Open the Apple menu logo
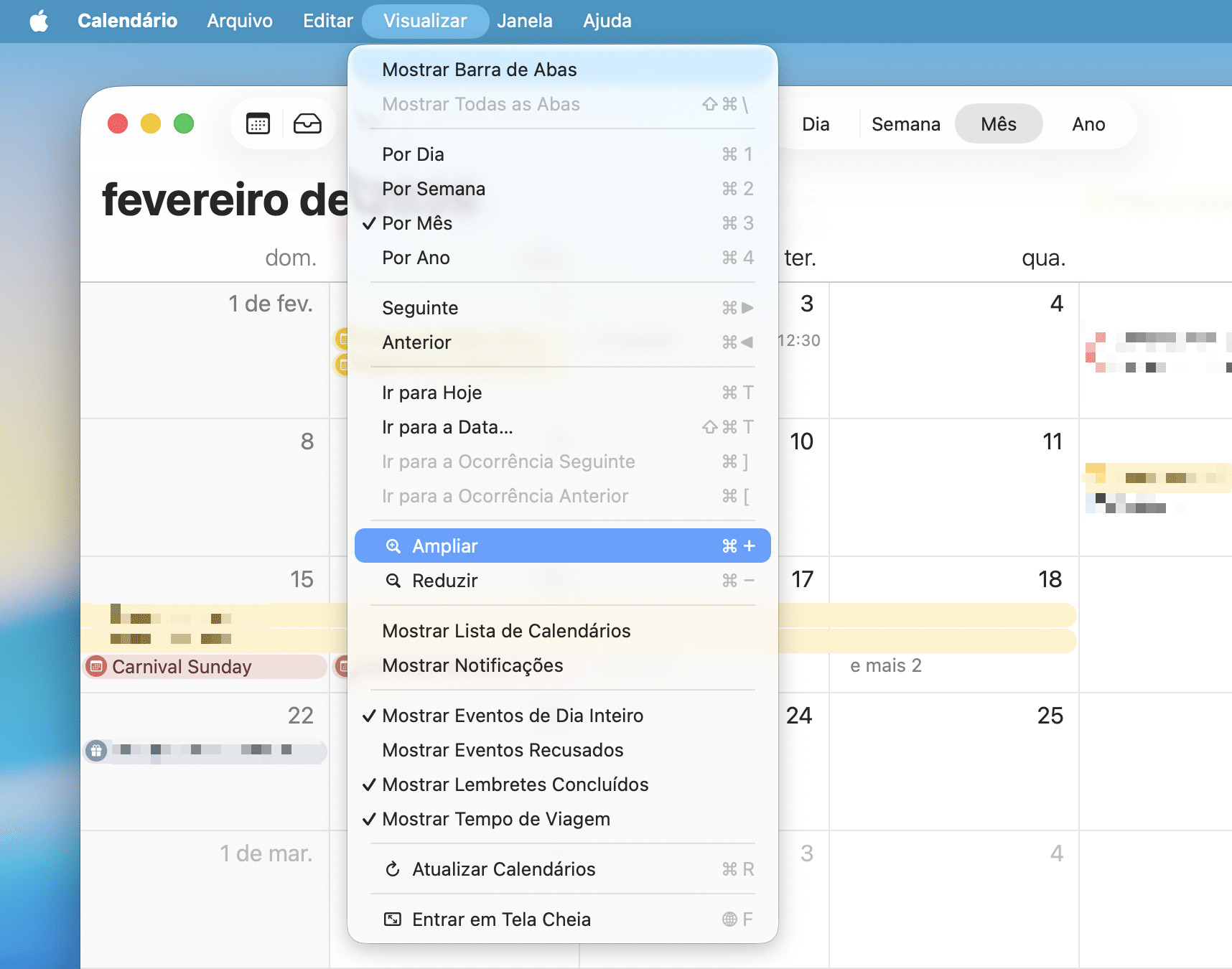Image resolution: width=1232 pixels, height=969 pixels. pos(39,21)
